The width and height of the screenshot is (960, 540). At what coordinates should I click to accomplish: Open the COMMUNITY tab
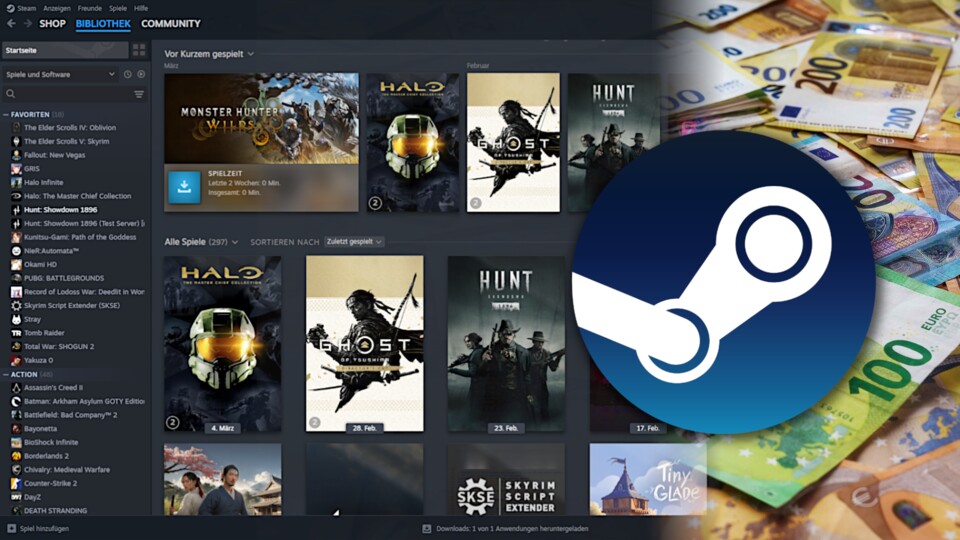(171, 23)
